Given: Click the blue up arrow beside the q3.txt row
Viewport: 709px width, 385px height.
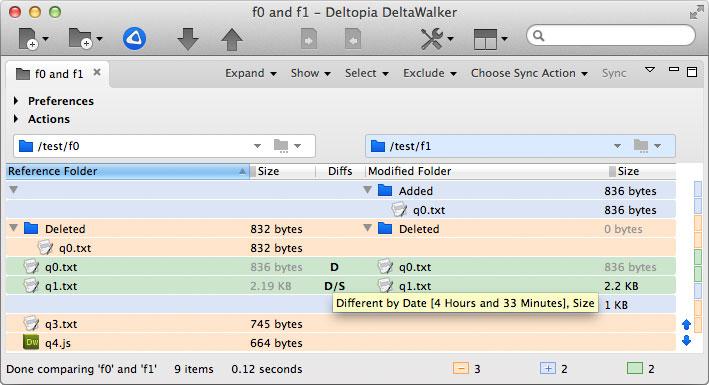Looking at the screenshot, I should click(686, 324).
